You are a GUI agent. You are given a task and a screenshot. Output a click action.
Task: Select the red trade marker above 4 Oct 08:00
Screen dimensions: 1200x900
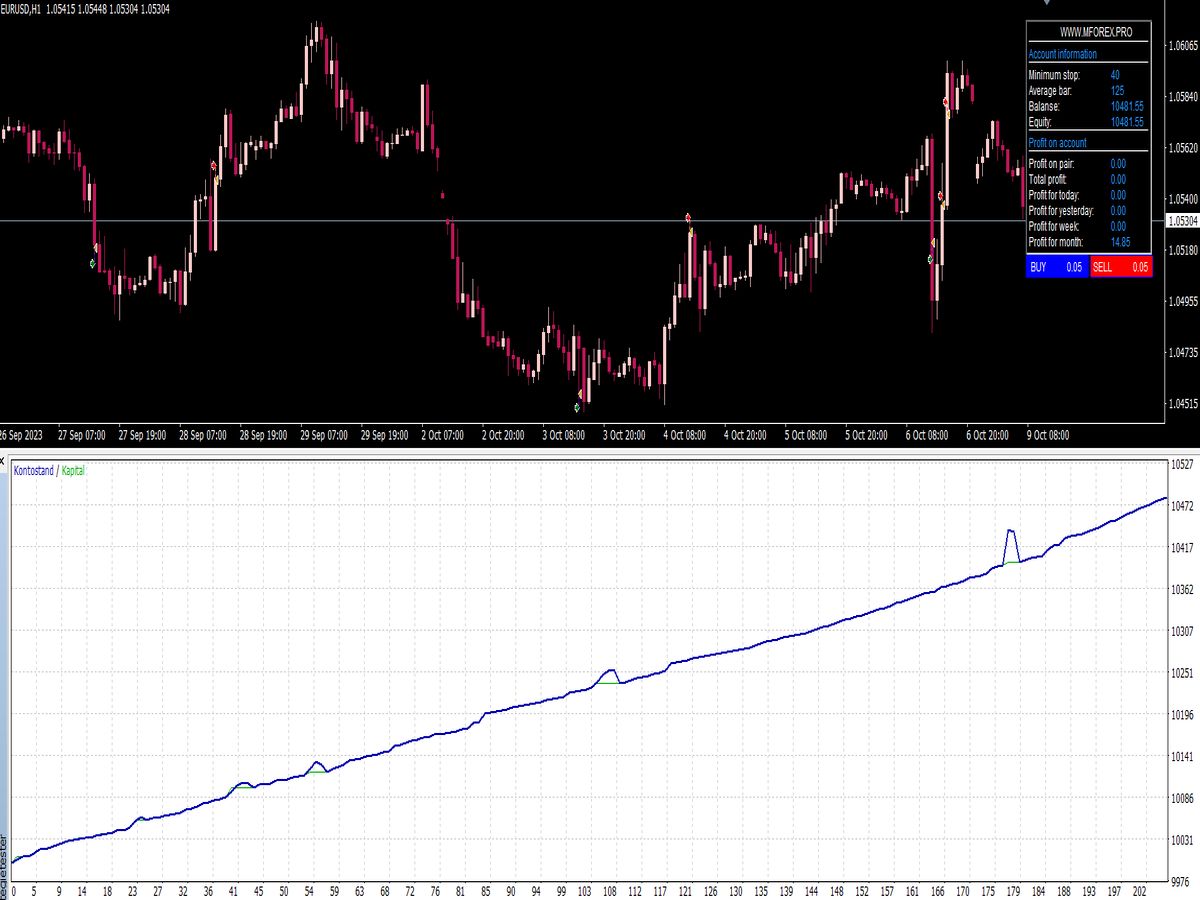[688, 217]
